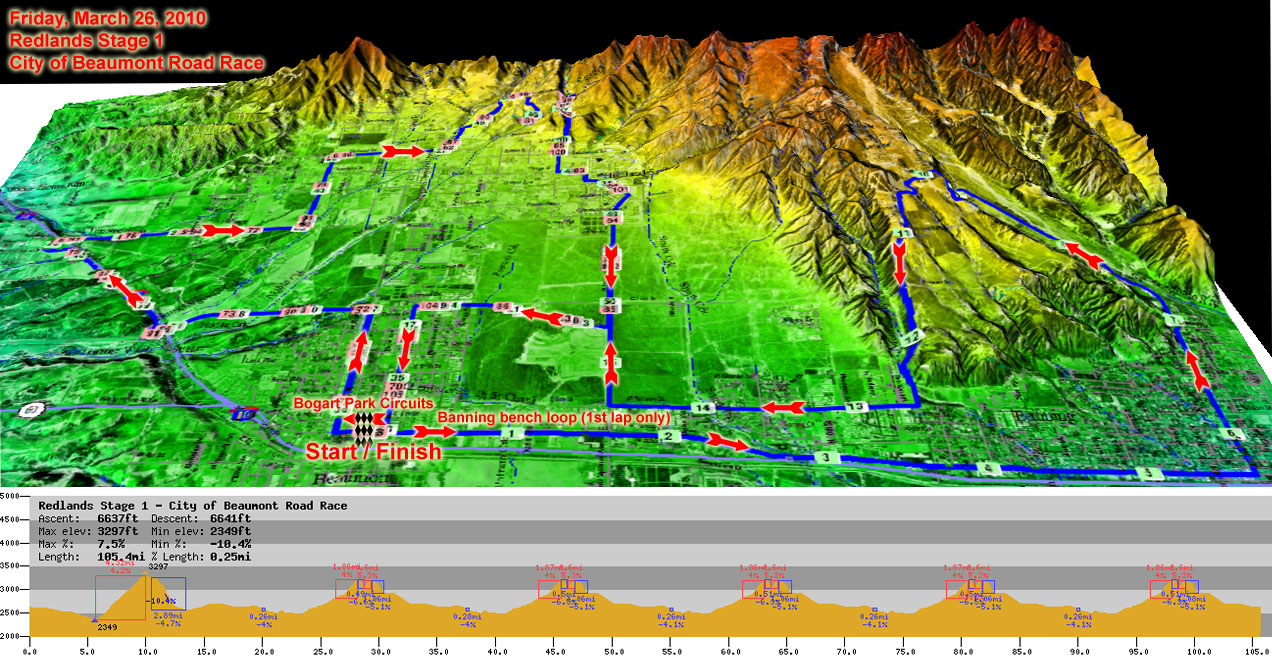Image resolution: width=1272 pixels, height=659 pixels.
Task: Click the red Start / Finish text
Action: click(x=372, y=453)
